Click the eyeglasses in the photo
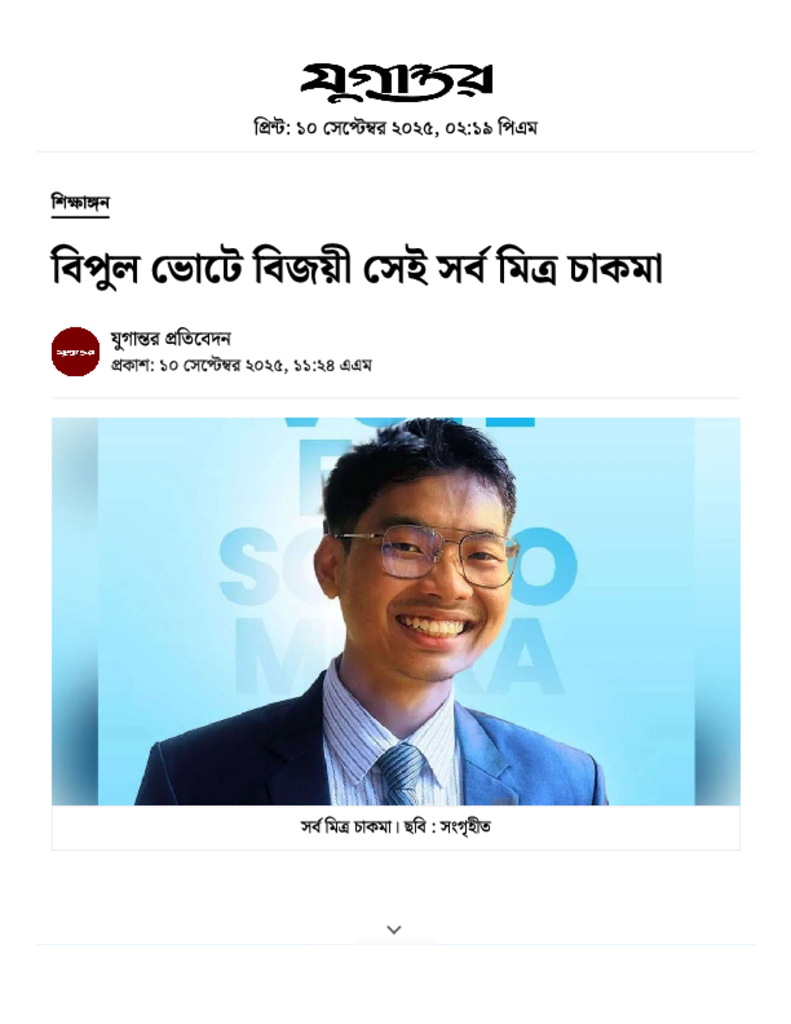791x1024 pixels. (x=427, y=556)
